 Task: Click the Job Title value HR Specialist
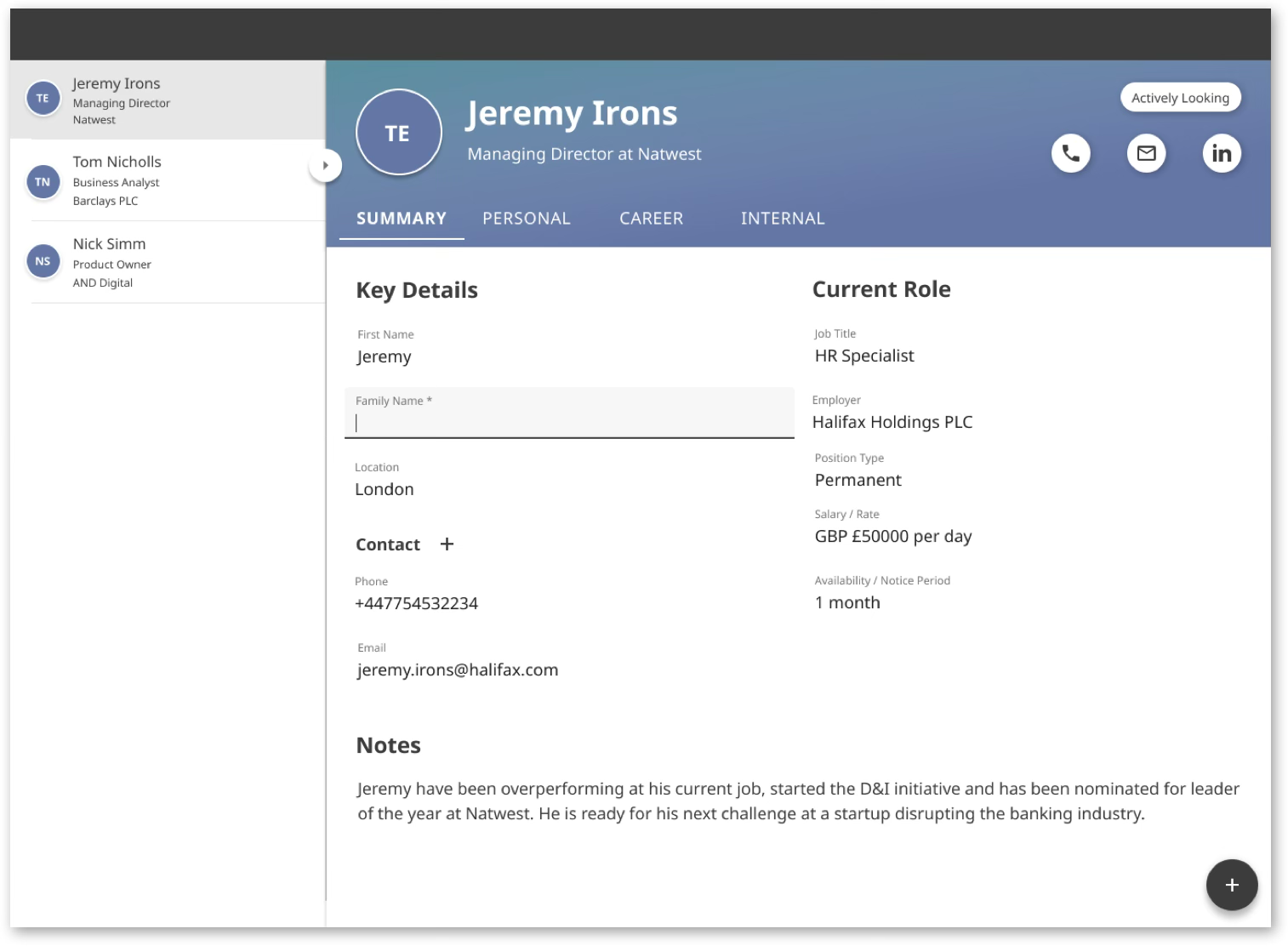pos(864,356)
